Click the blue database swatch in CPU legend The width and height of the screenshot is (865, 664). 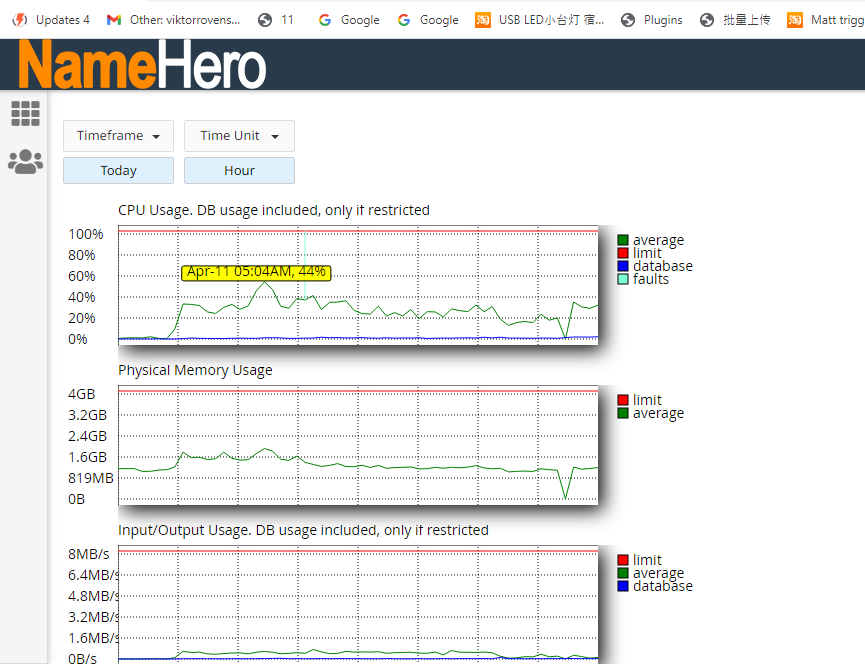(x=623, y=266)
